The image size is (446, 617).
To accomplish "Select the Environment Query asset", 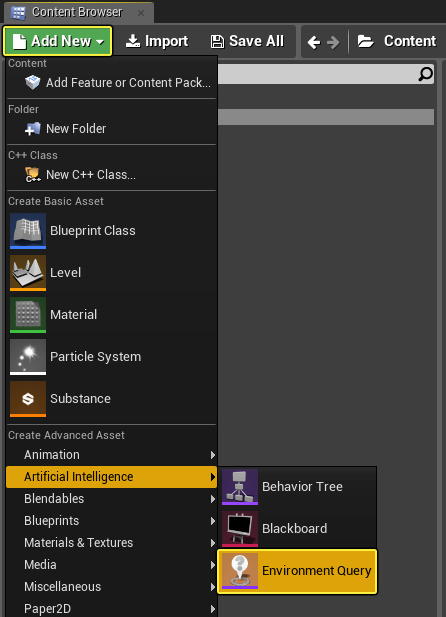I will [298, 571].
